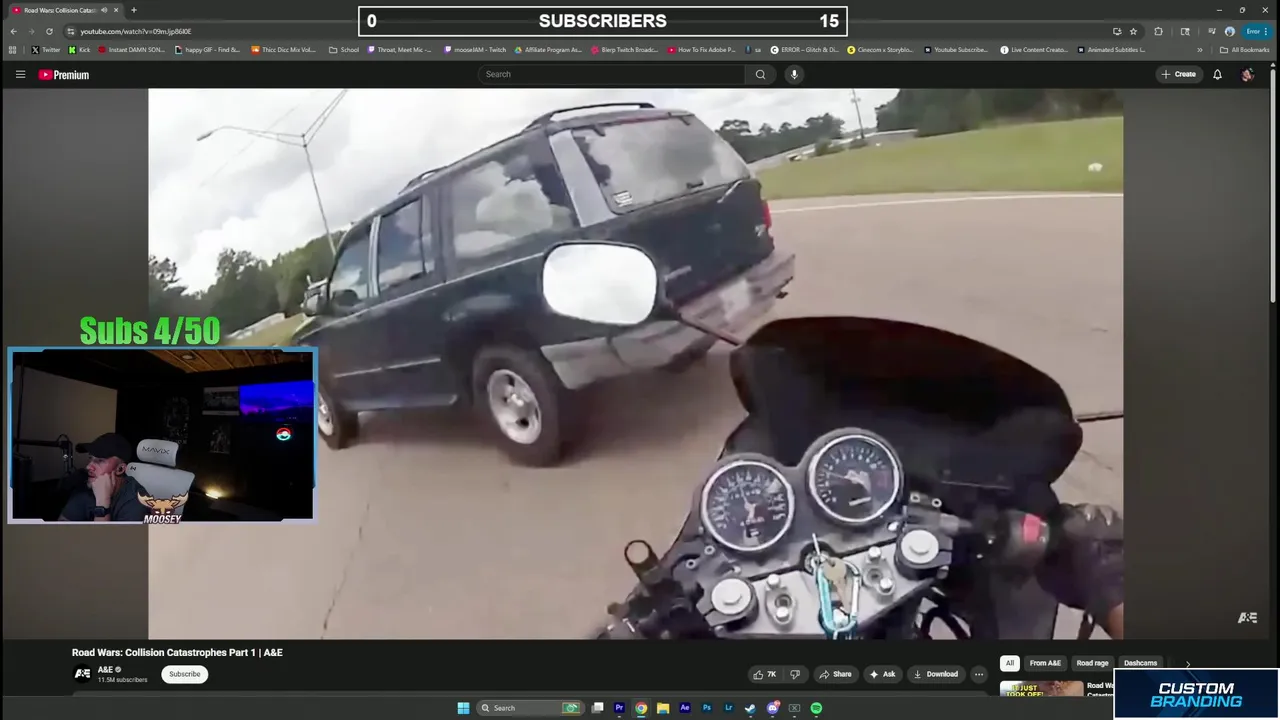Open Spotify from the taskbar
The width and height of the screenshot is (1280, 720).
coord(816,708)
